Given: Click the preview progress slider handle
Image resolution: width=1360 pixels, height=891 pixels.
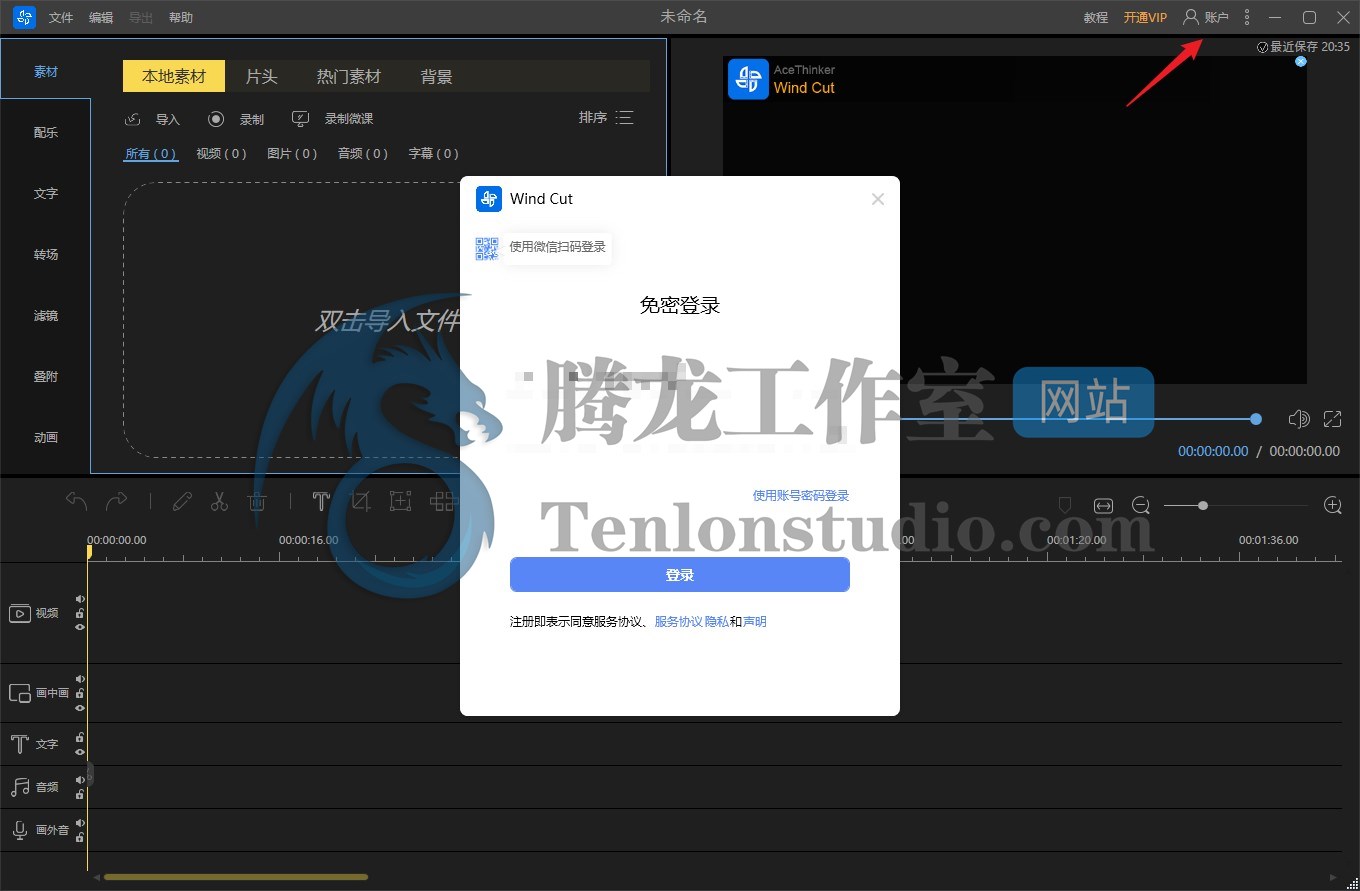Looking at the screenshot, I should pos(1256,419).
